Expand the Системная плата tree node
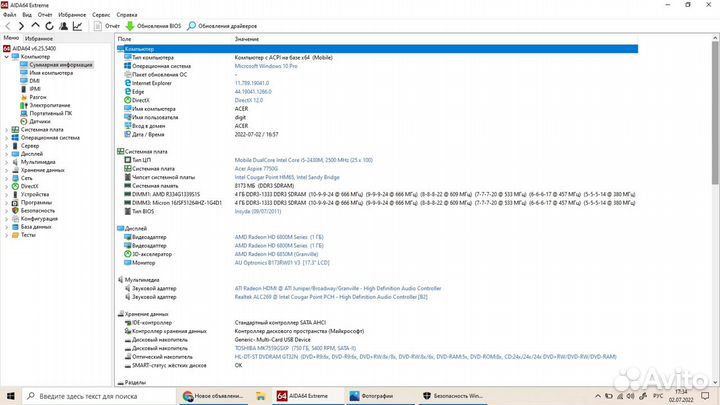This screenshot has height=405, width=720. pyautogui.click(x=6, y=129)
